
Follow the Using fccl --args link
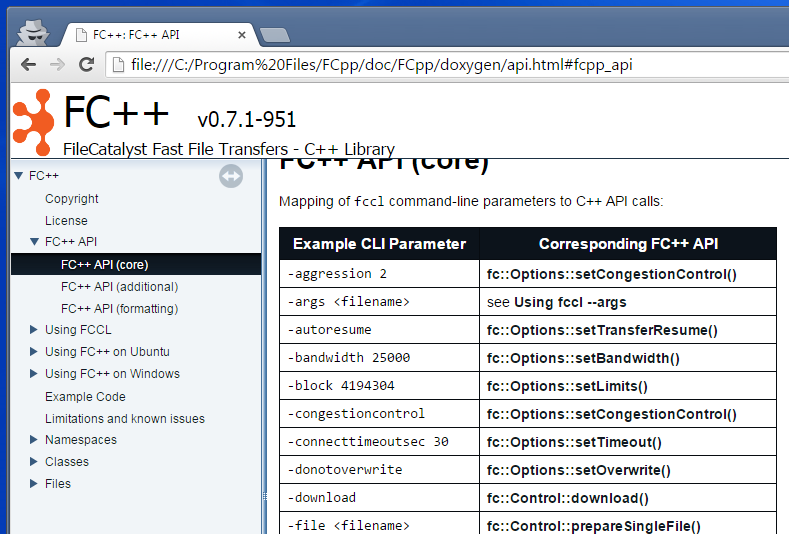click(x=570, y=302)
